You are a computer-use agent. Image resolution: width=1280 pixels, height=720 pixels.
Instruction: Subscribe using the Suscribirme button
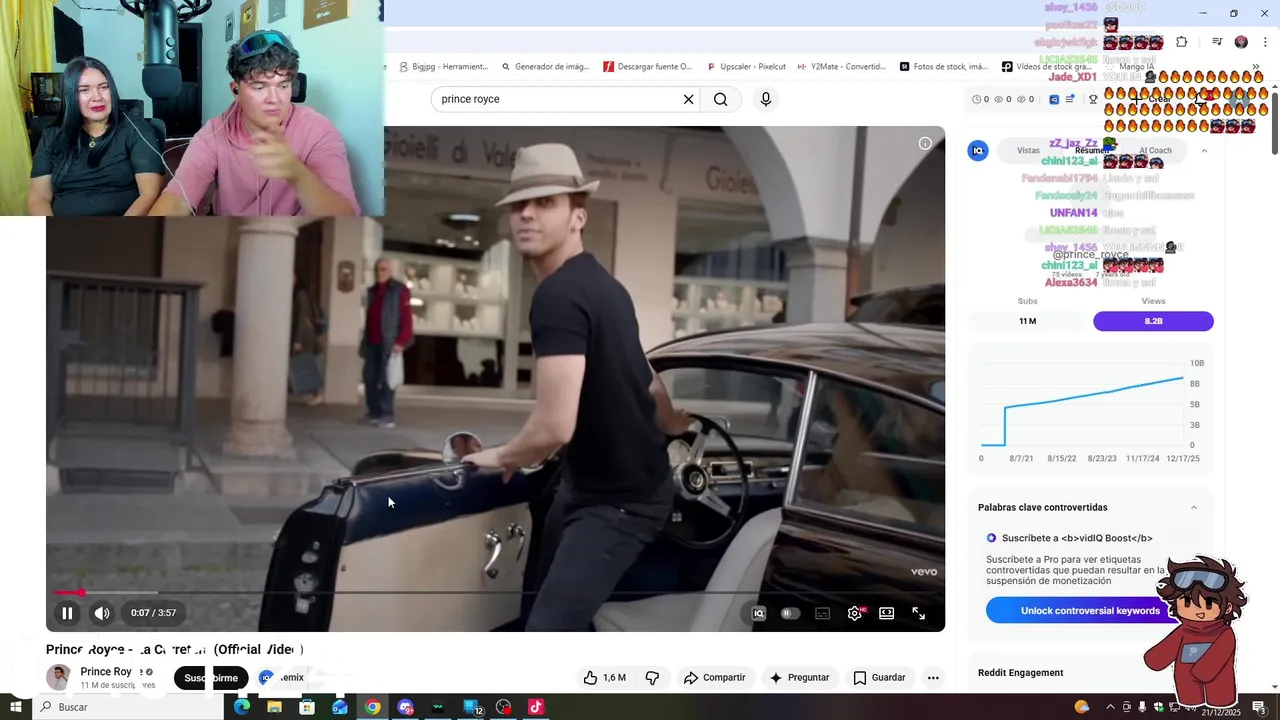[211, 677]
